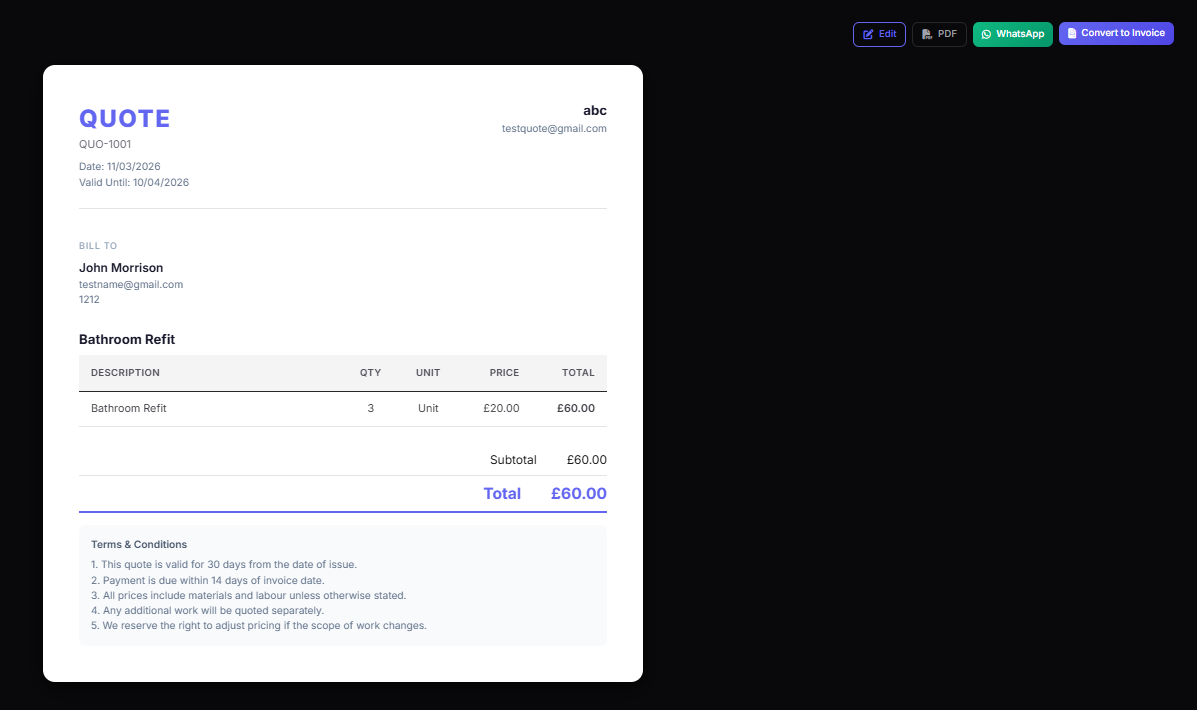Click the document icon on Convert to Invoice
The width and height of the screenshot is (1197, 710).
(x=1072, y=33)
